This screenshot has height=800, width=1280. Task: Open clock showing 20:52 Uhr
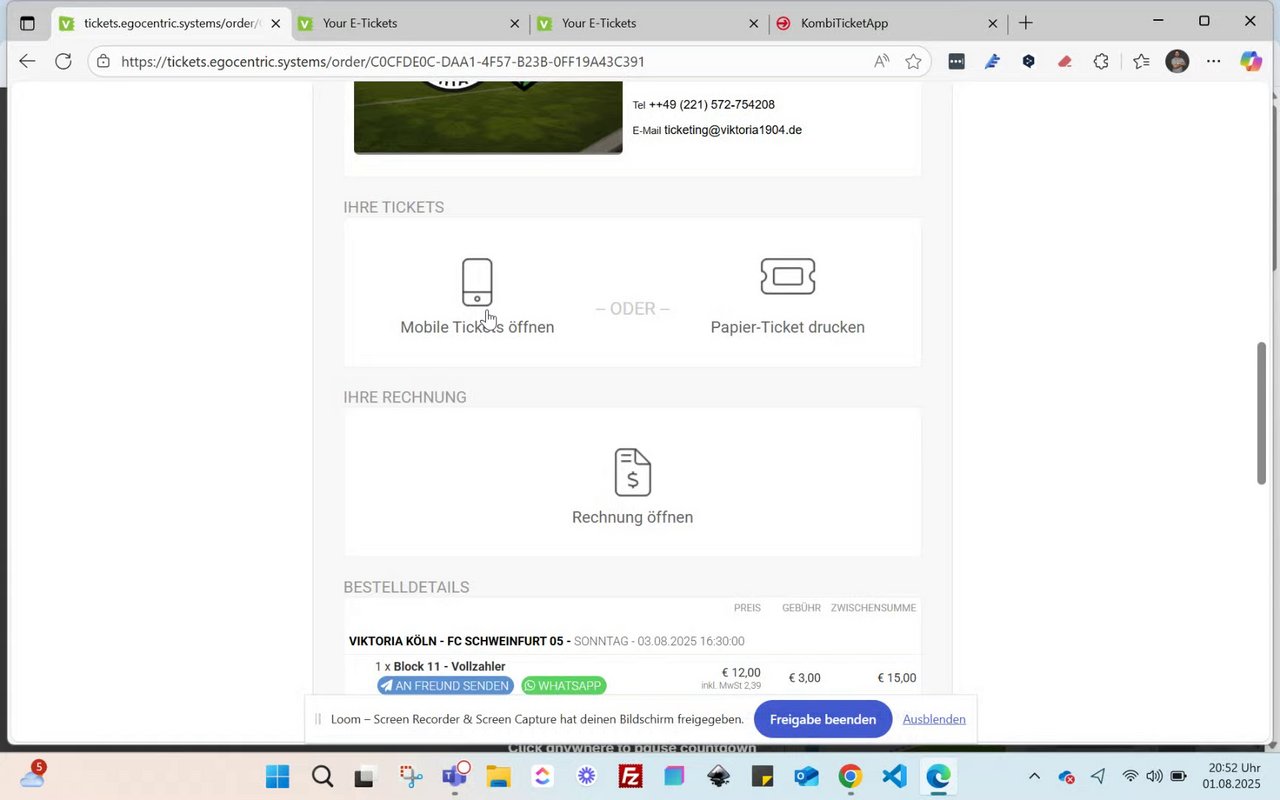click(1233, 776)
